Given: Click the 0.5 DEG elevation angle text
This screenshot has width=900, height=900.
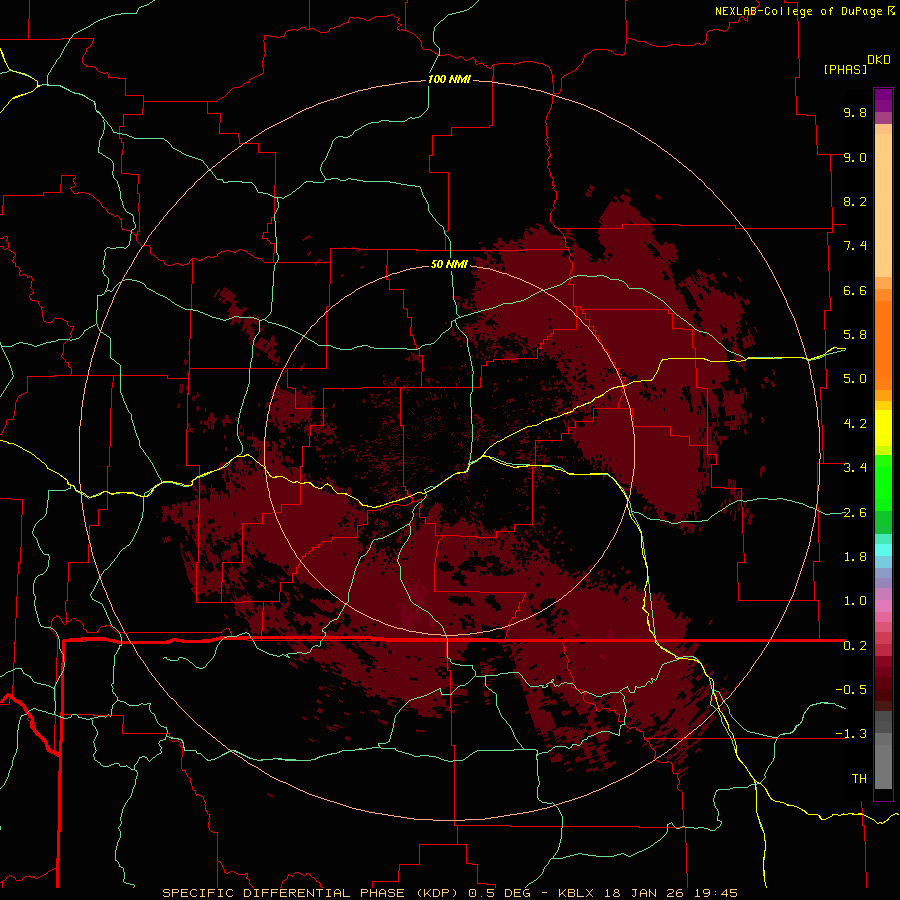Looking at the screenshot, I should click(x=499, y=893).
